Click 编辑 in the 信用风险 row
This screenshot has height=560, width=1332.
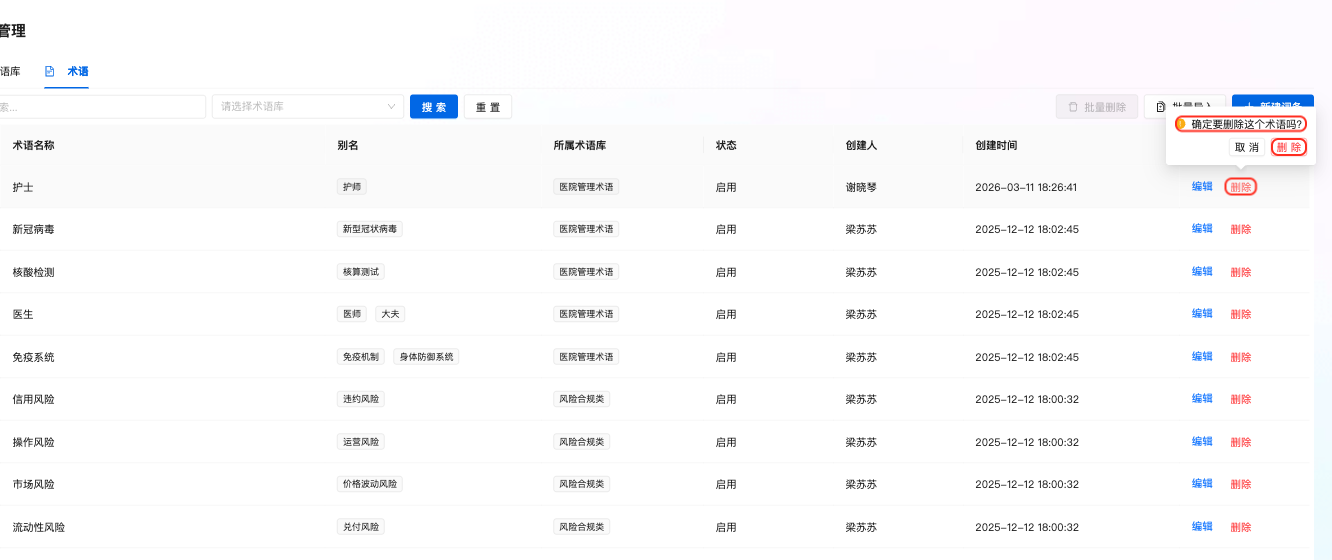tap(1202, 399)
